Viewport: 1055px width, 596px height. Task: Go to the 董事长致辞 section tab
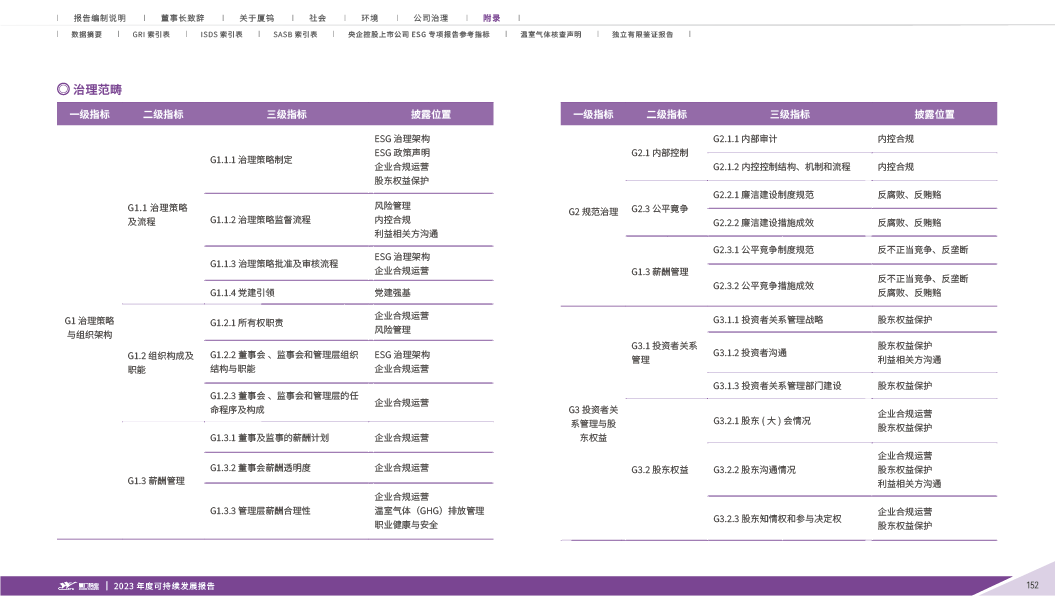coord(182,18)
